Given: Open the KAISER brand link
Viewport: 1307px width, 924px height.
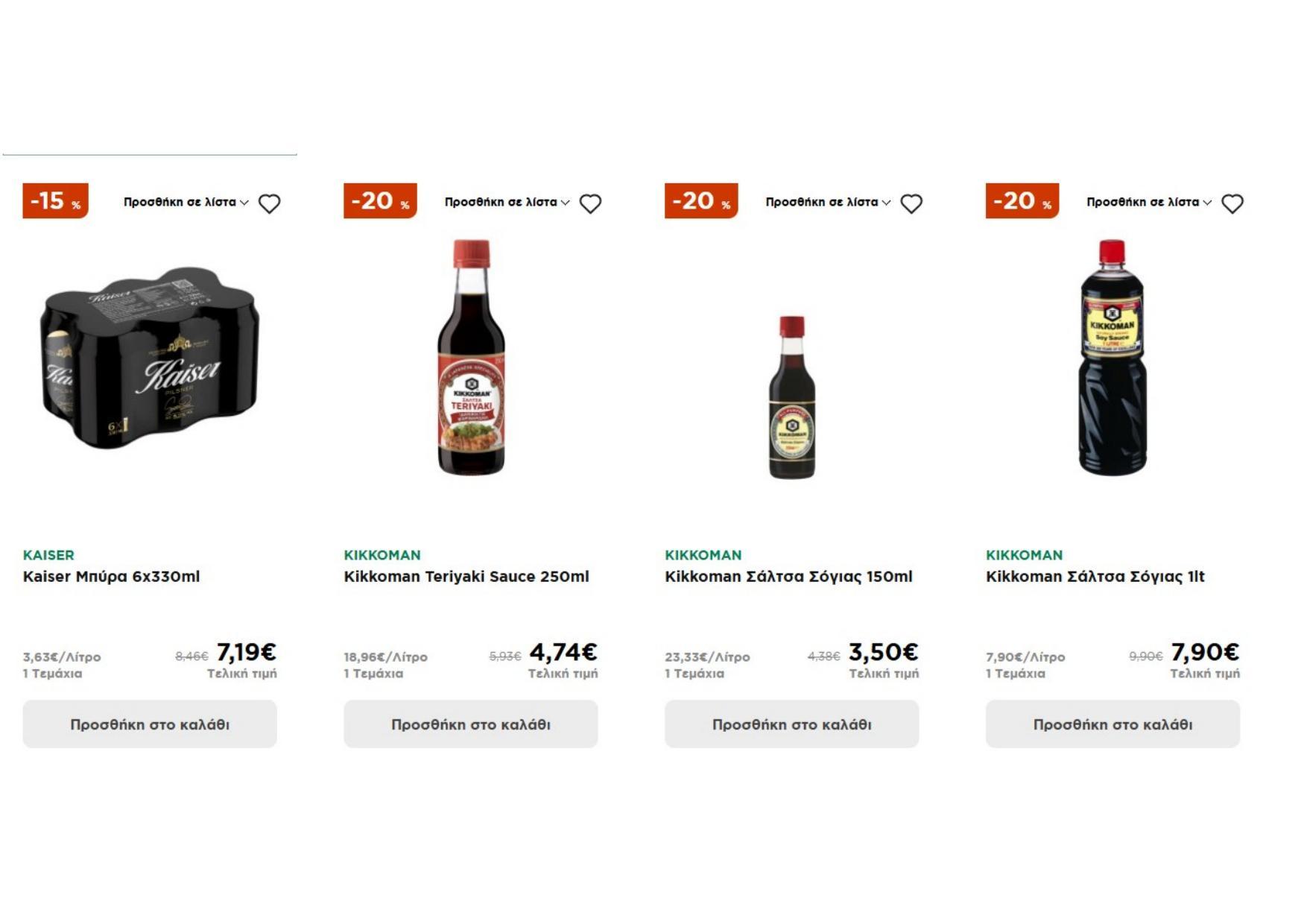Looking at the screenshot, I should [x=48, y=555].
